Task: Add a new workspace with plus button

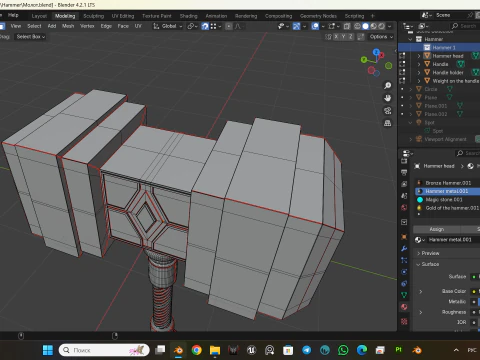Action: [373, 16]
